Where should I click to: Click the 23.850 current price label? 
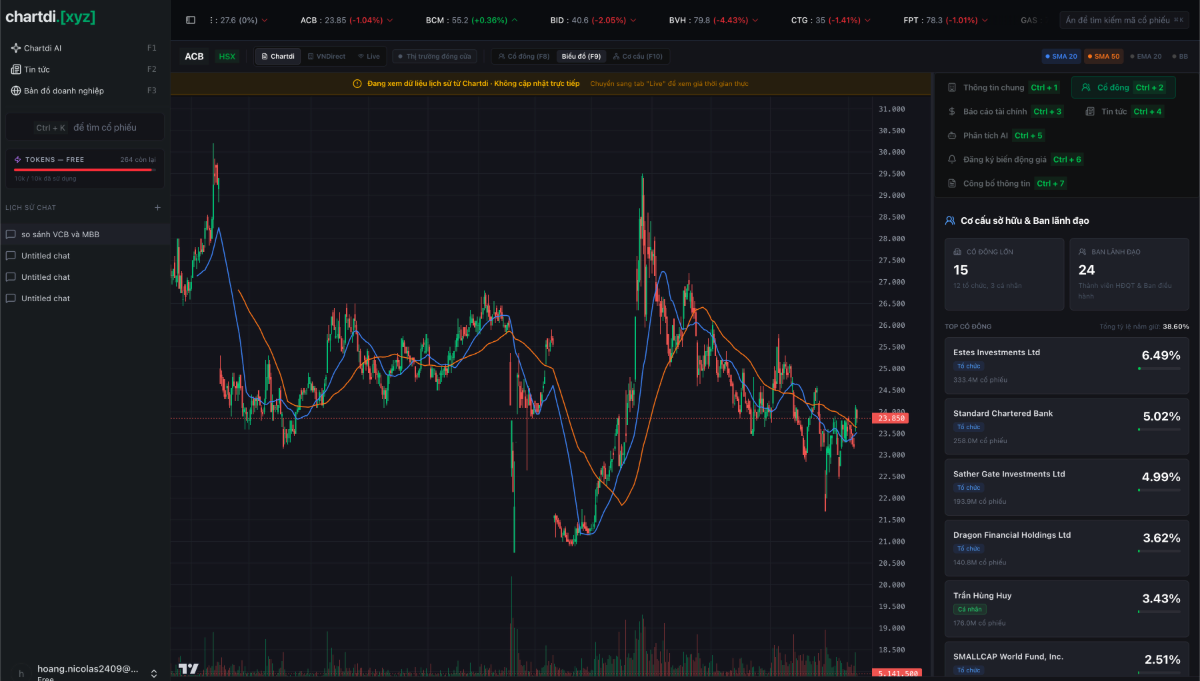tap(891, 419)
